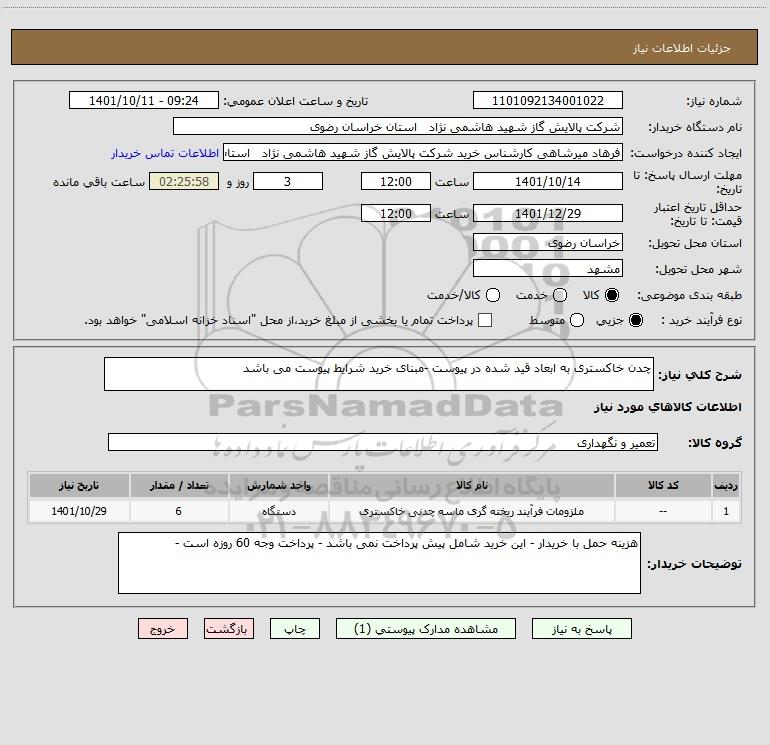This screenshot has width=770, height=745.
Task: Click the شماره نیاز field 1101092134001022
Action: coord(548,100)
